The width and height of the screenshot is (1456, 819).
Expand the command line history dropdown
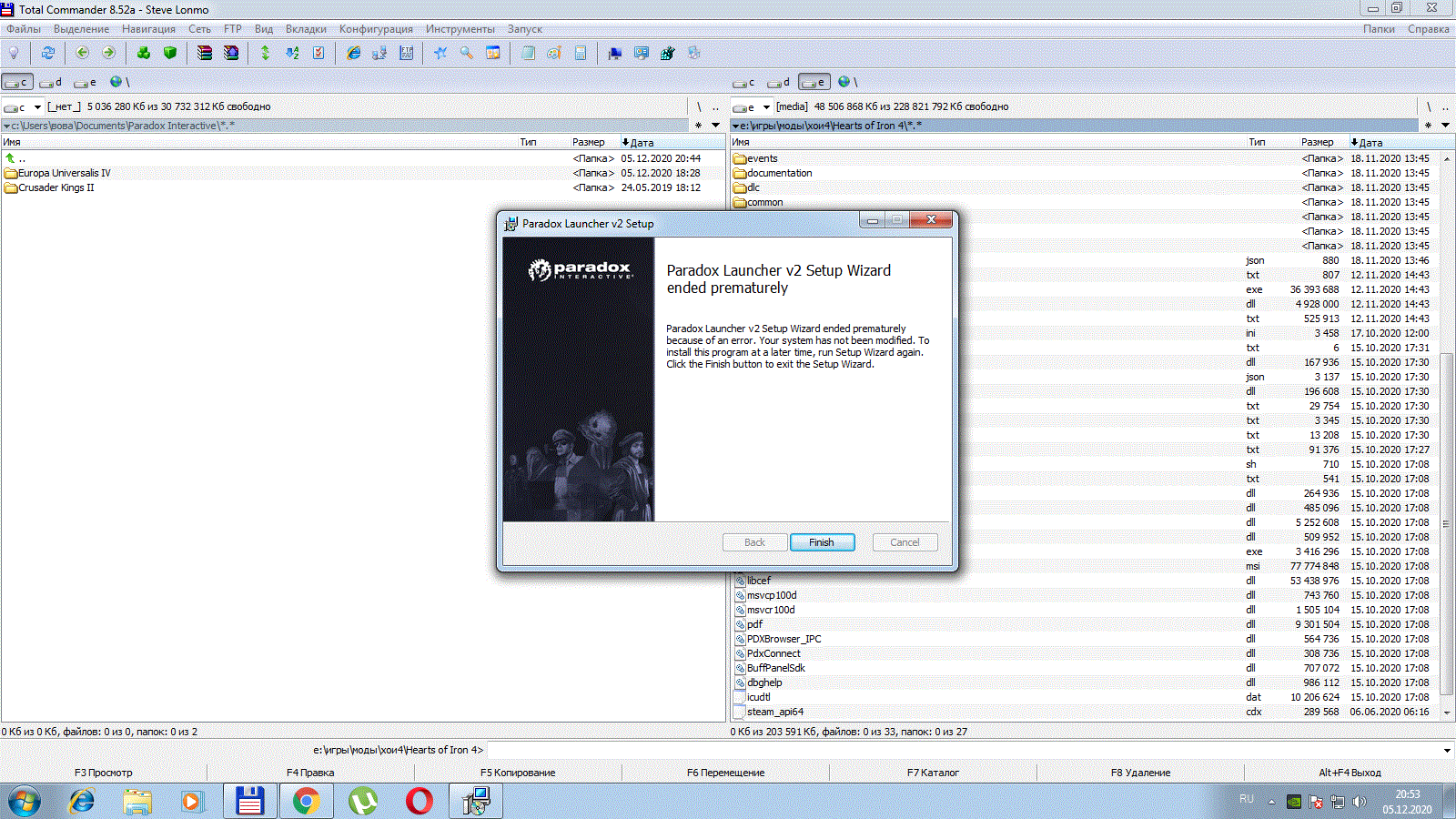tap(1447, 751)
